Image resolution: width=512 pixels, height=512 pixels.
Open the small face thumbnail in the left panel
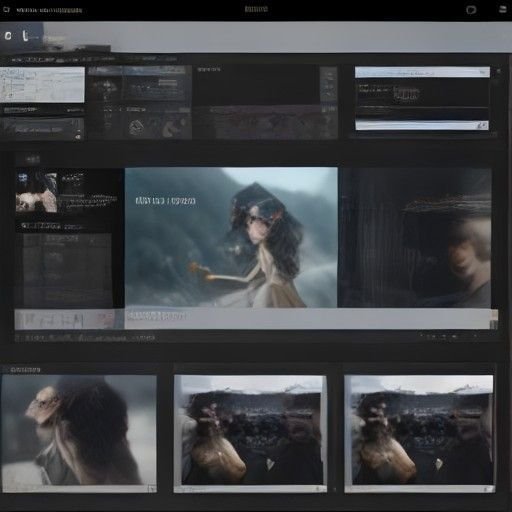pyautogui.click(x=36, y=192)
